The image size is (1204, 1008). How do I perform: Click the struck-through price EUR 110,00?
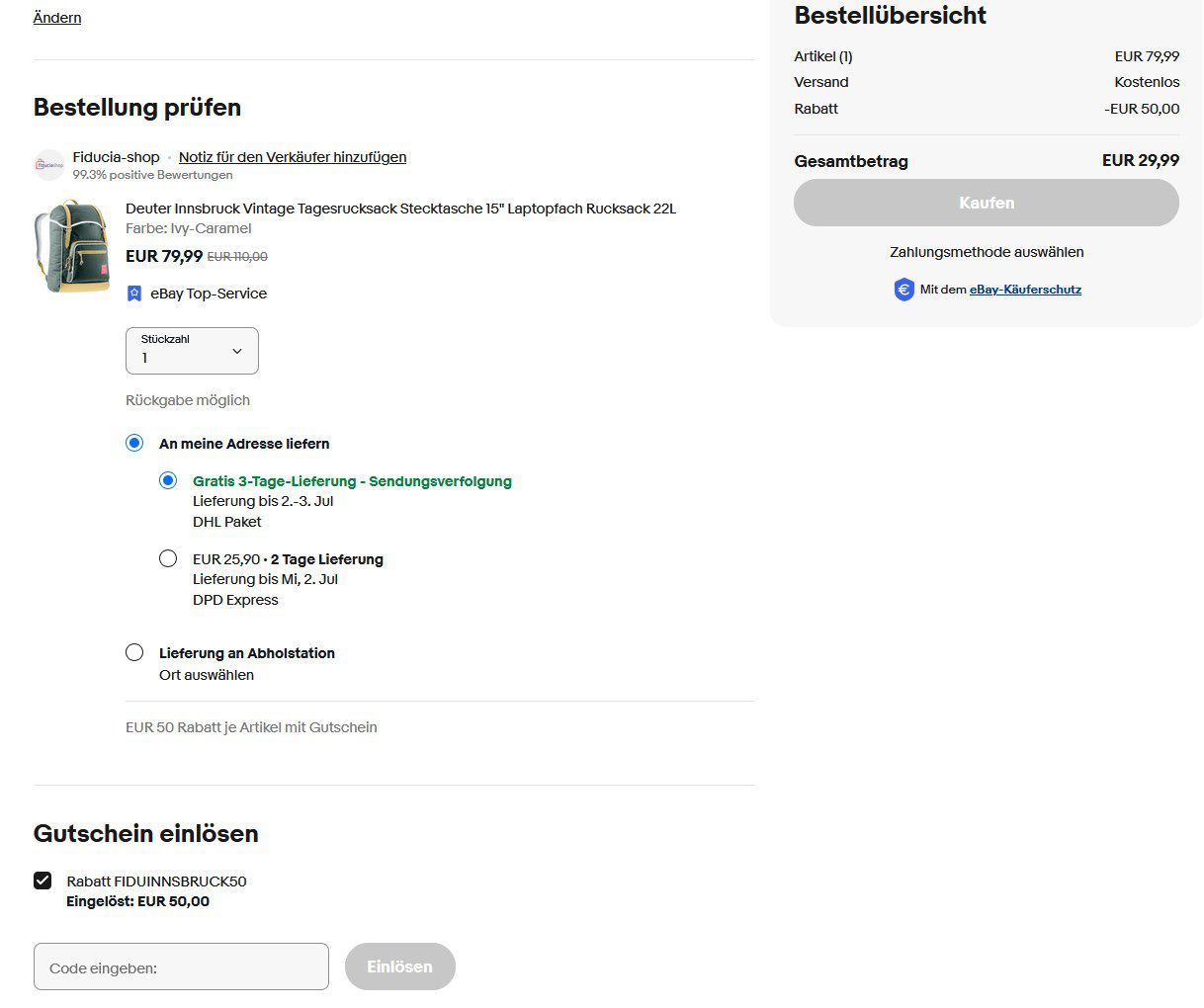pos(237,257)
